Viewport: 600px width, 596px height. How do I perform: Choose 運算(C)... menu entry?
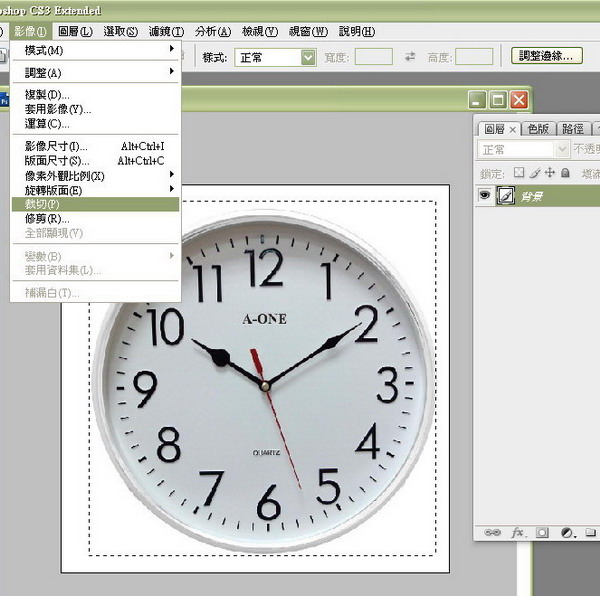coord(95,124)
